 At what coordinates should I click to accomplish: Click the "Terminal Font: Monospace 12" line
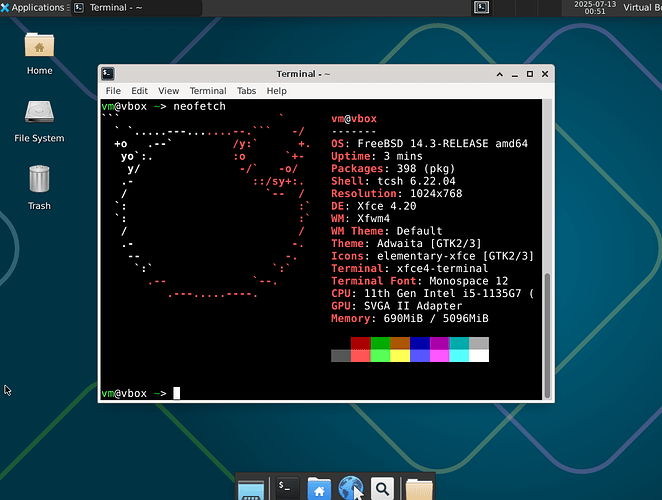[419, 281]
